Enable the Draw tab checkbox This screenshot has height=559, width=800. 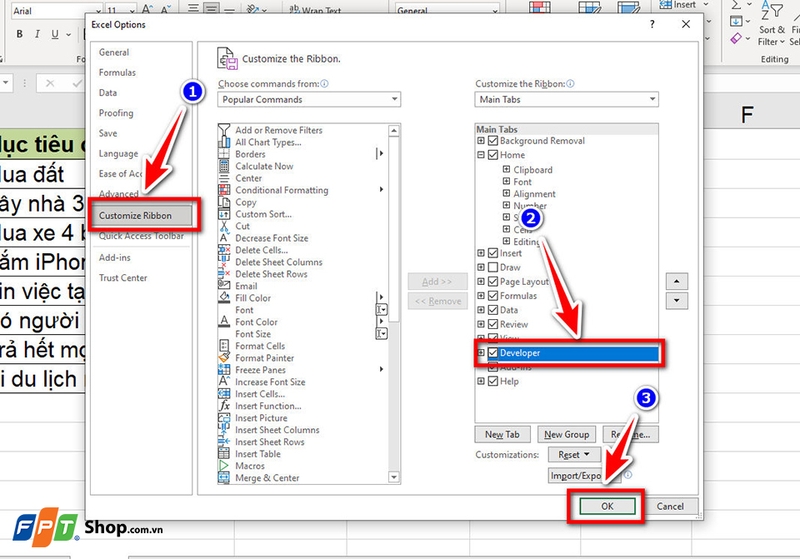[x=493, y=267]
